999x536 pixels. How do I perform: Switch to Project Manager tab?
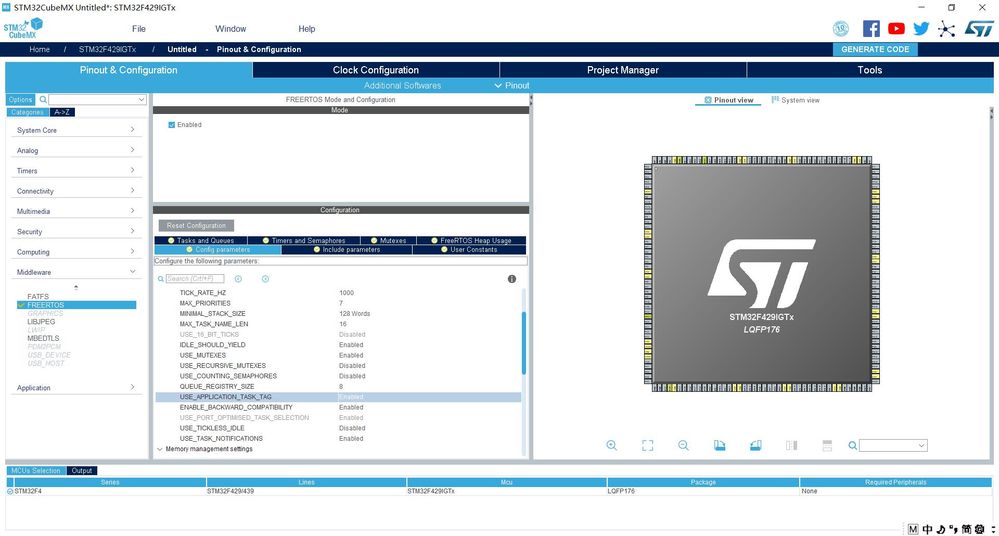coord(622,70)
